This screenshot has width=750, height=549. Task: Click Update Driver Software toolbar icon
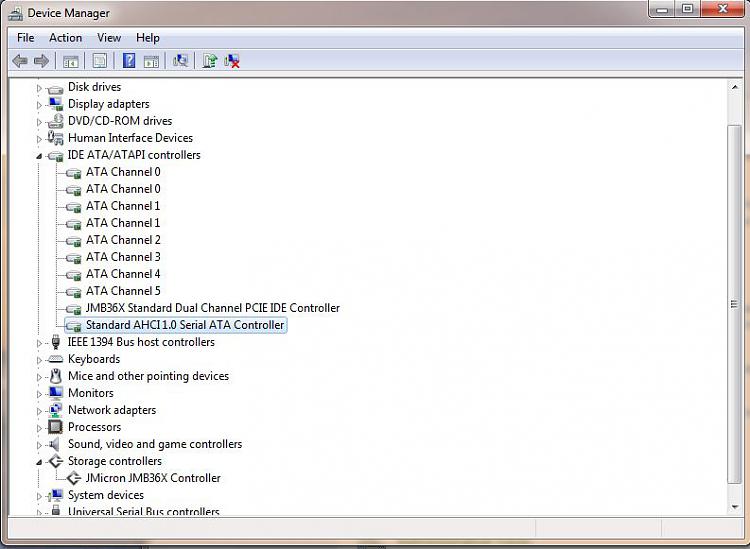[x=210, y=61]
